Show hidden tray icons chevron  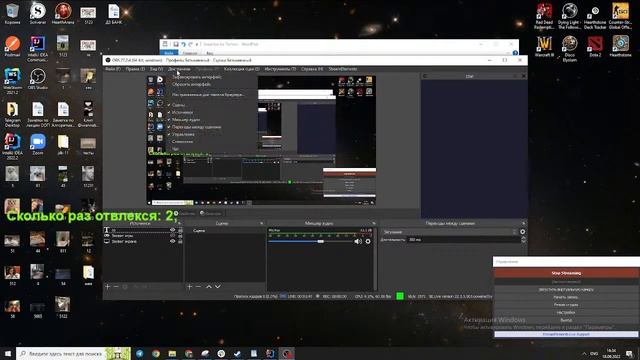[584, 353]
